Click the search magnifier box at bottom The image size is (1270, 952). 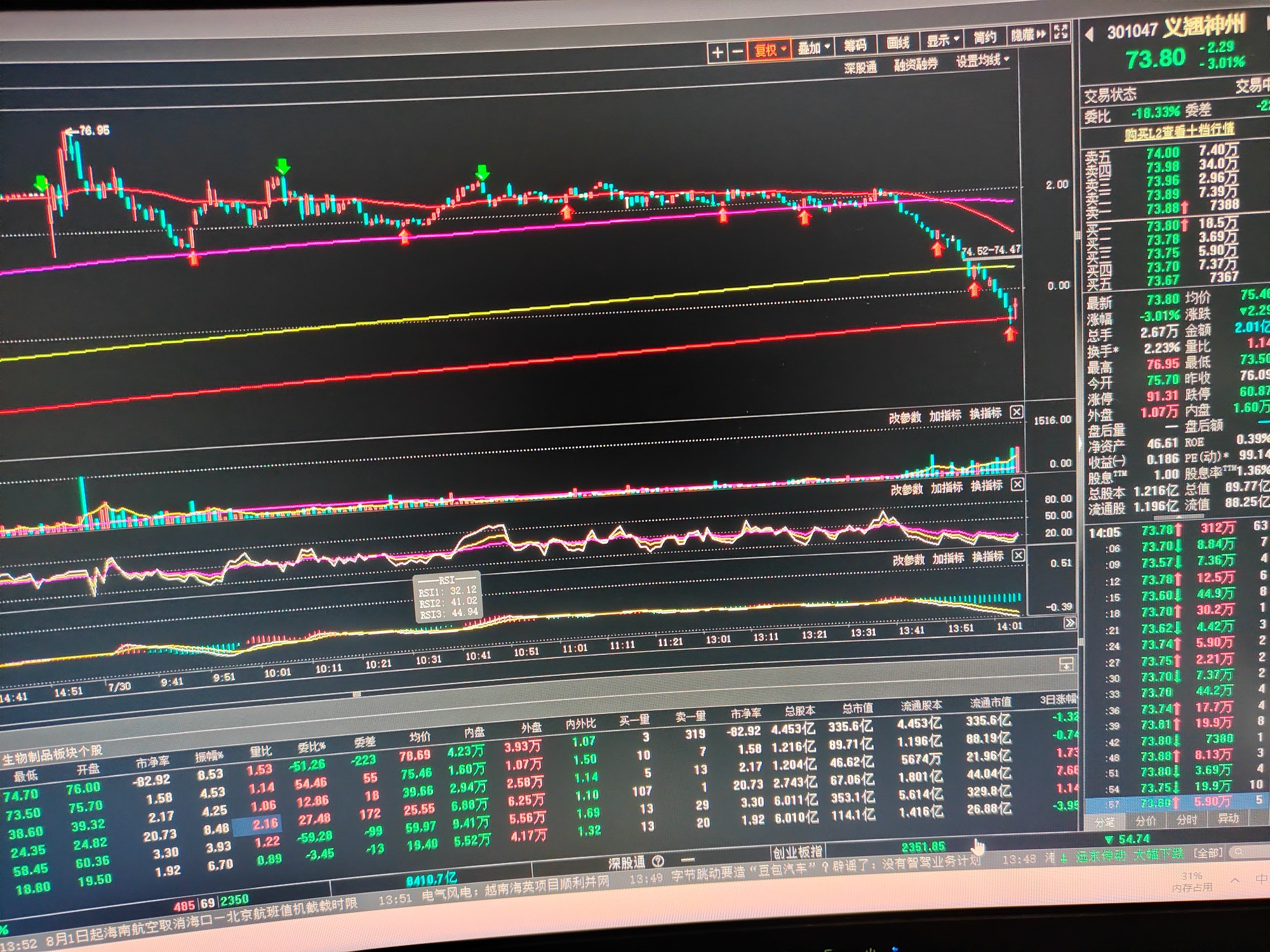pyautogui.click(x=1250, y=852)
